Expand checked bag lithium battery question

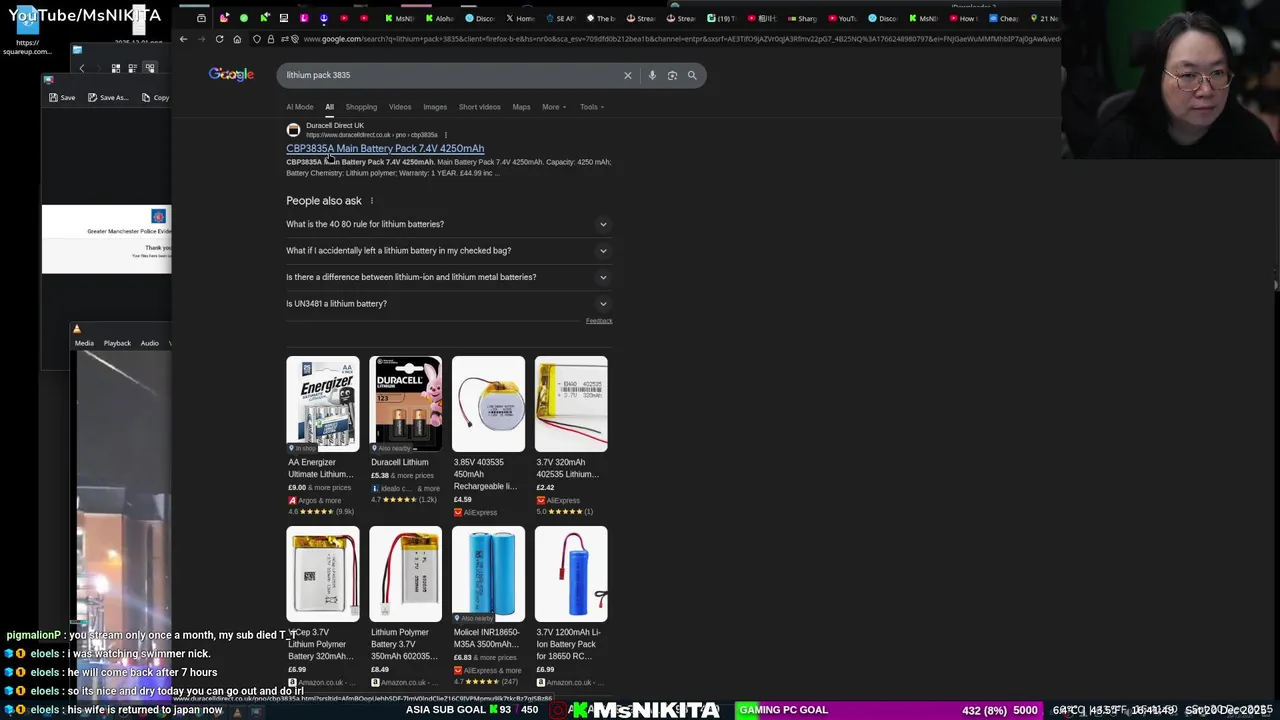(447, 251)
